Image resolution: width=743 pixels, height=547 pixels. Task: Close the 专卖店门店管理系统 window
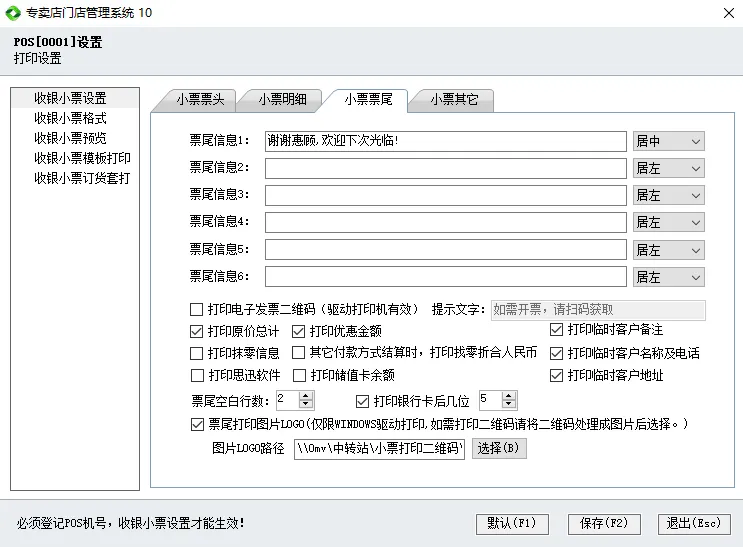[729, 13]
